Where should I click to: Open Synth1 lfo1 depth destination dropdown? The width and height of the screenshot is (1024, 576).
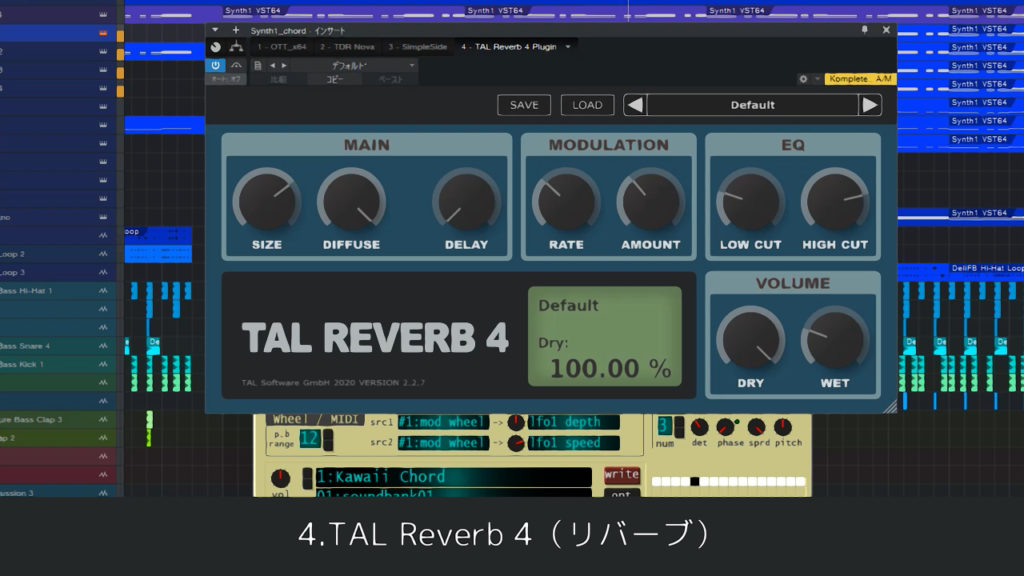(x=573, y=422)
